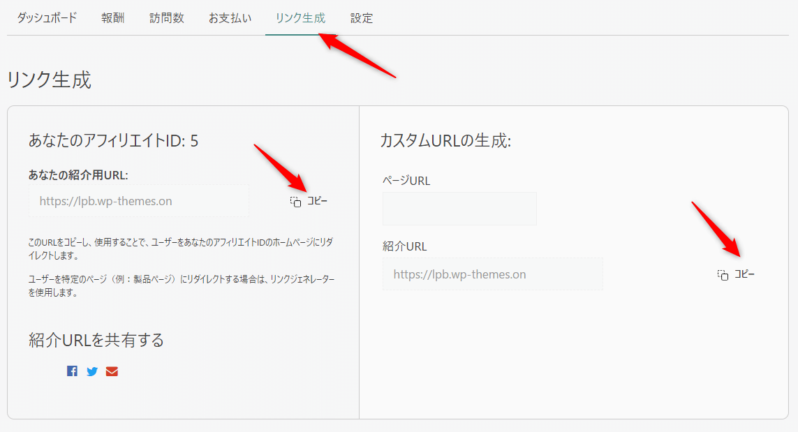Open the お支払い tab
Screen dimensions: 798x432
tap(230, 18)
